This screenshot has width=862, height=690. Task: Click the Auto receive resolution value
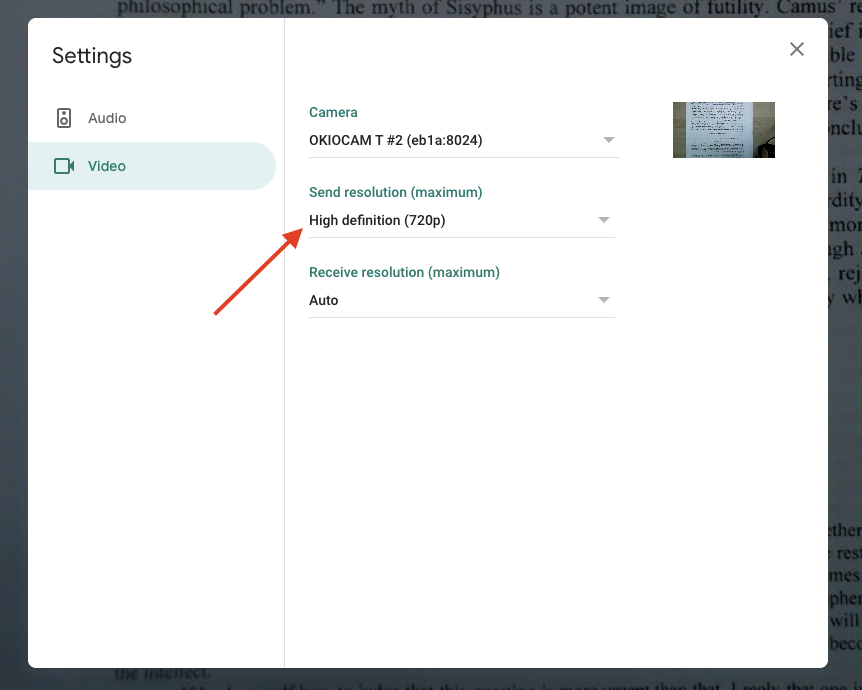coord(324,300)
